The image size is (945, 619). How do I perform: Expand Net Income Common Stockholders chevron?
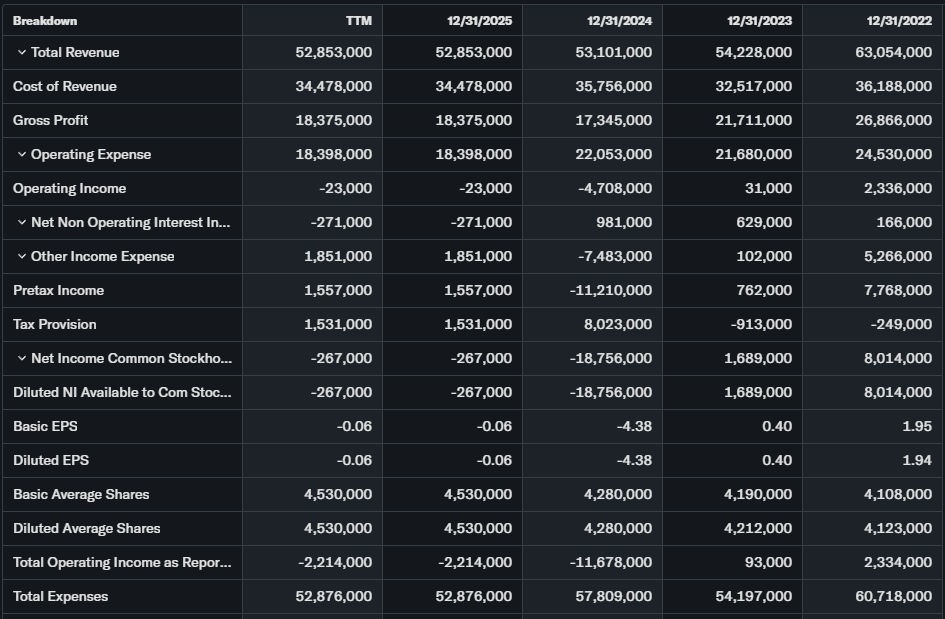point(21,358)
